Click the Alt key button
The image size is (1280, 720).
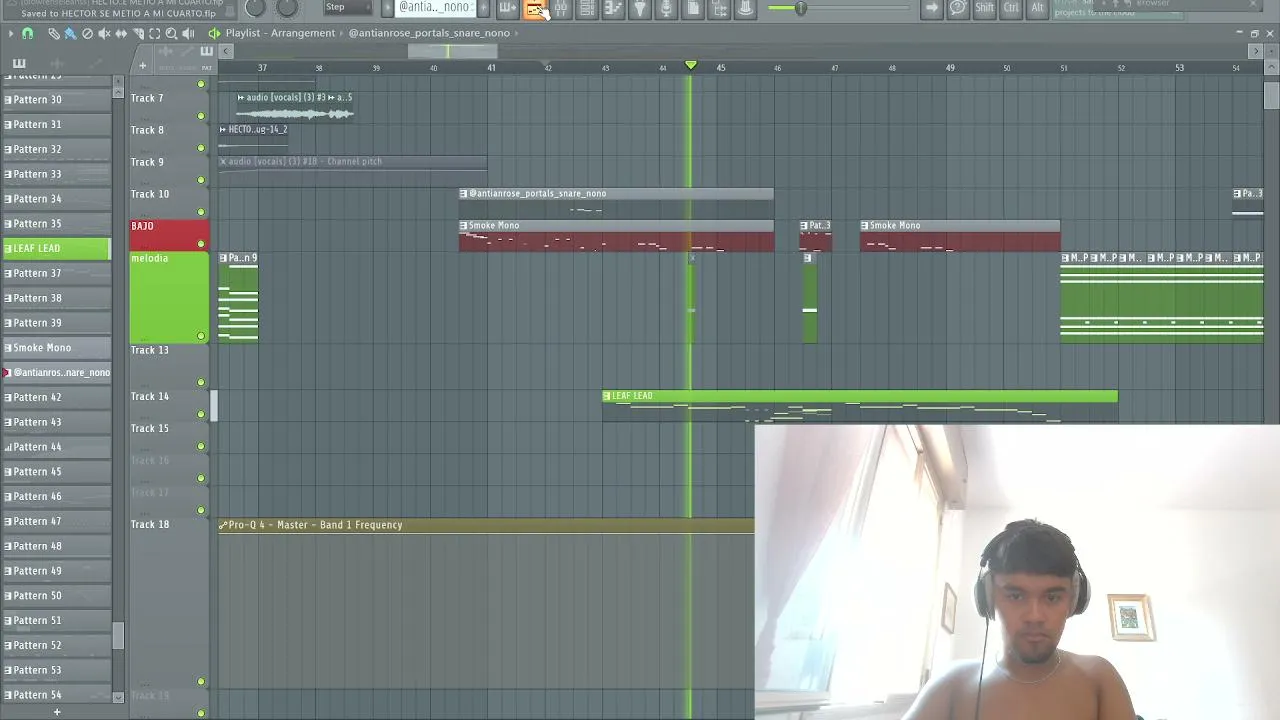(1037, 8)
